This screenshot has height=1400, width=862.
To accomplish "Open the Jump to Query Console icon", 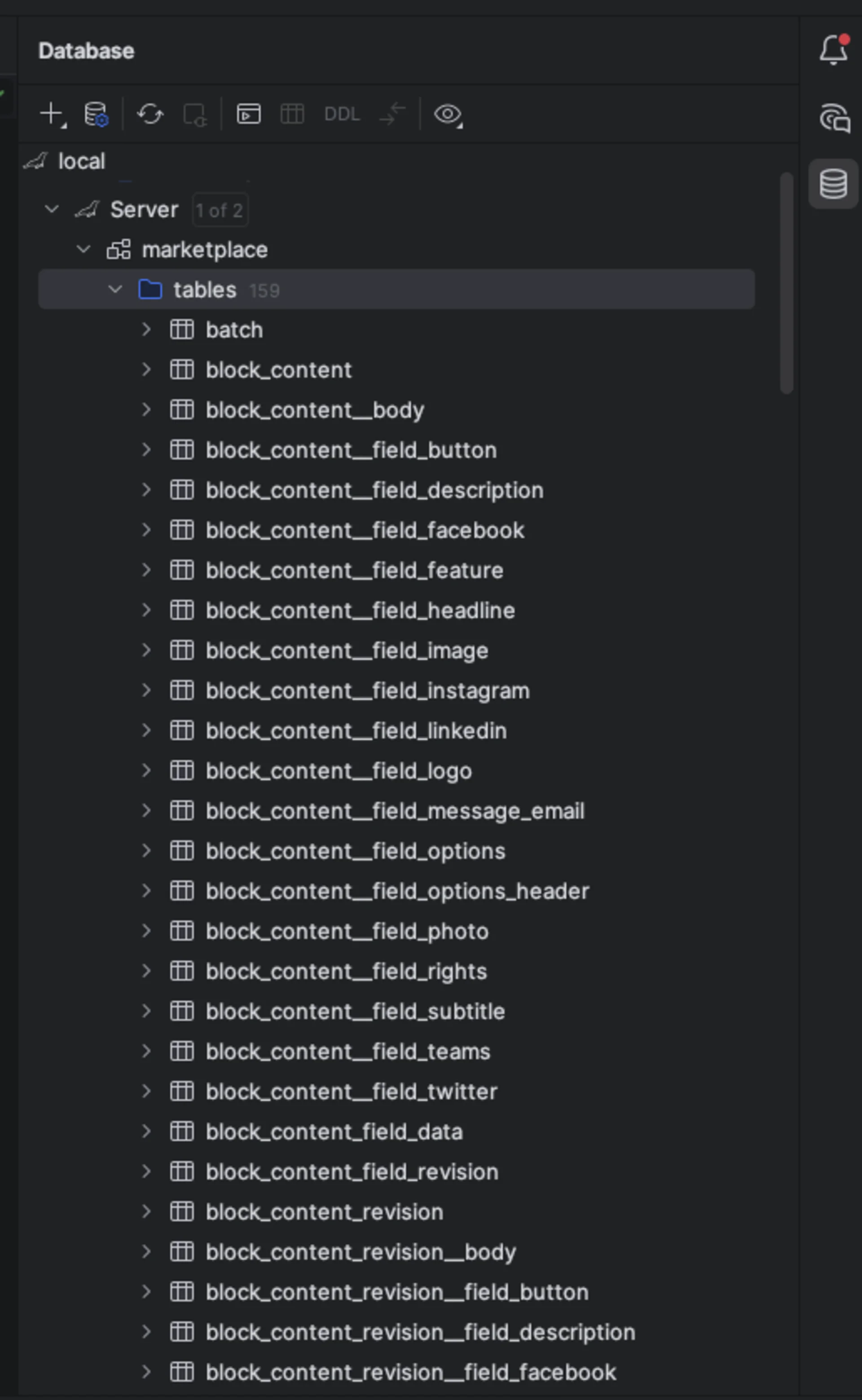I will (x=248, y=114).
